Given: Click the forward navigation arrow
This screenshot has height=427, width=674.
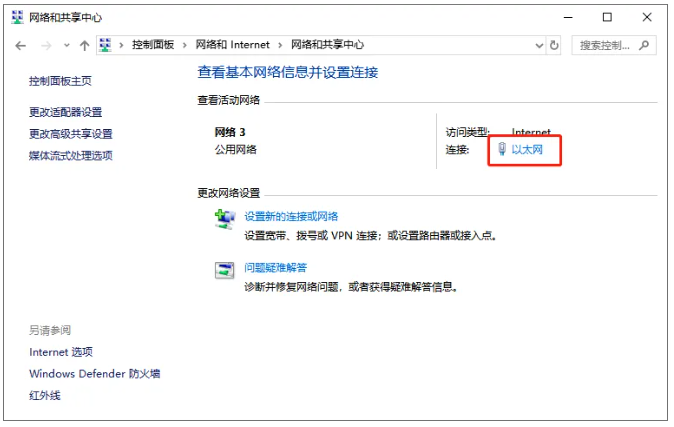Looking at the screenshot, I should click(x=46, y=46).
